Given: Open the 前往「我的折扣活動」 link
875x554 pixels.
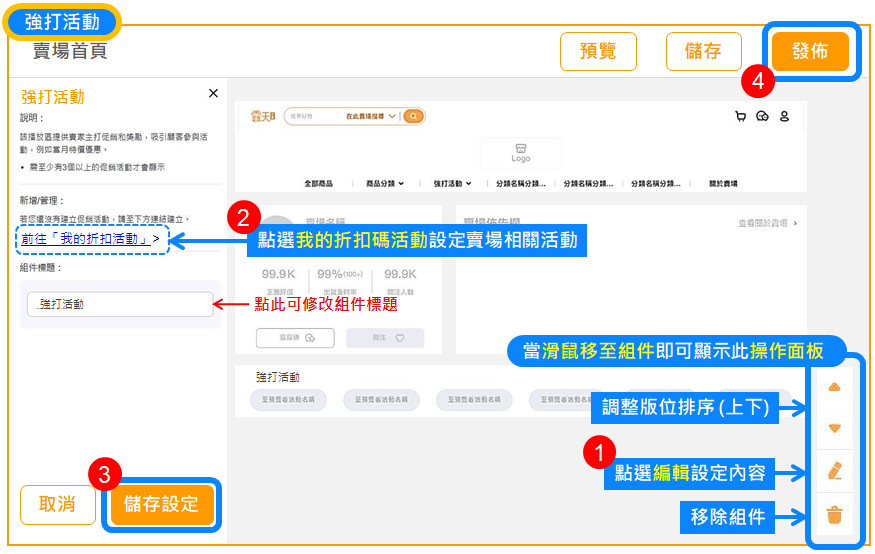Looking at the screenshot, I should [x=90, y=239].
